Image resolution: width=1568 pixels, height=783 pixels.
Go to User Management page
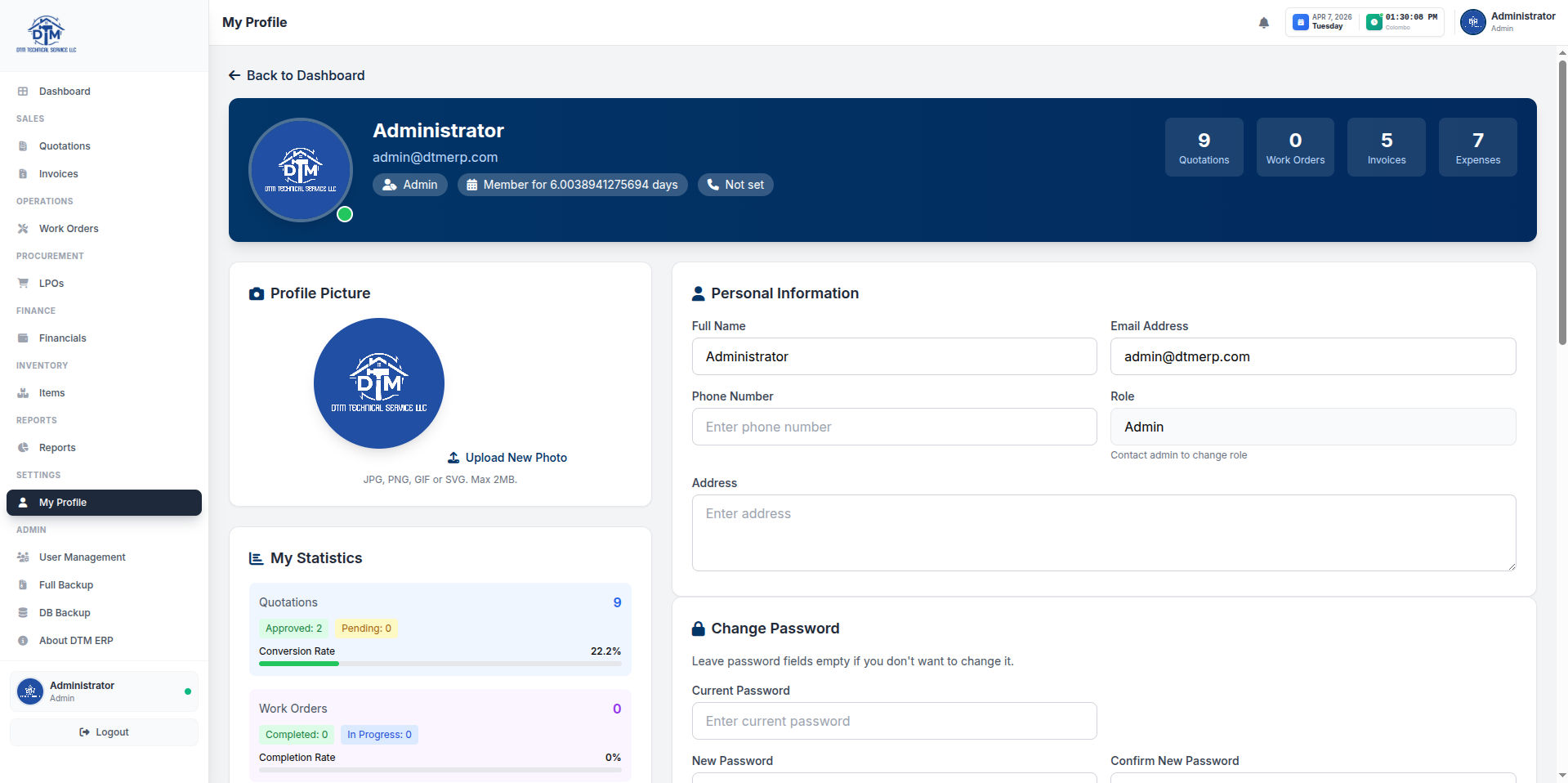pos(104,557)
